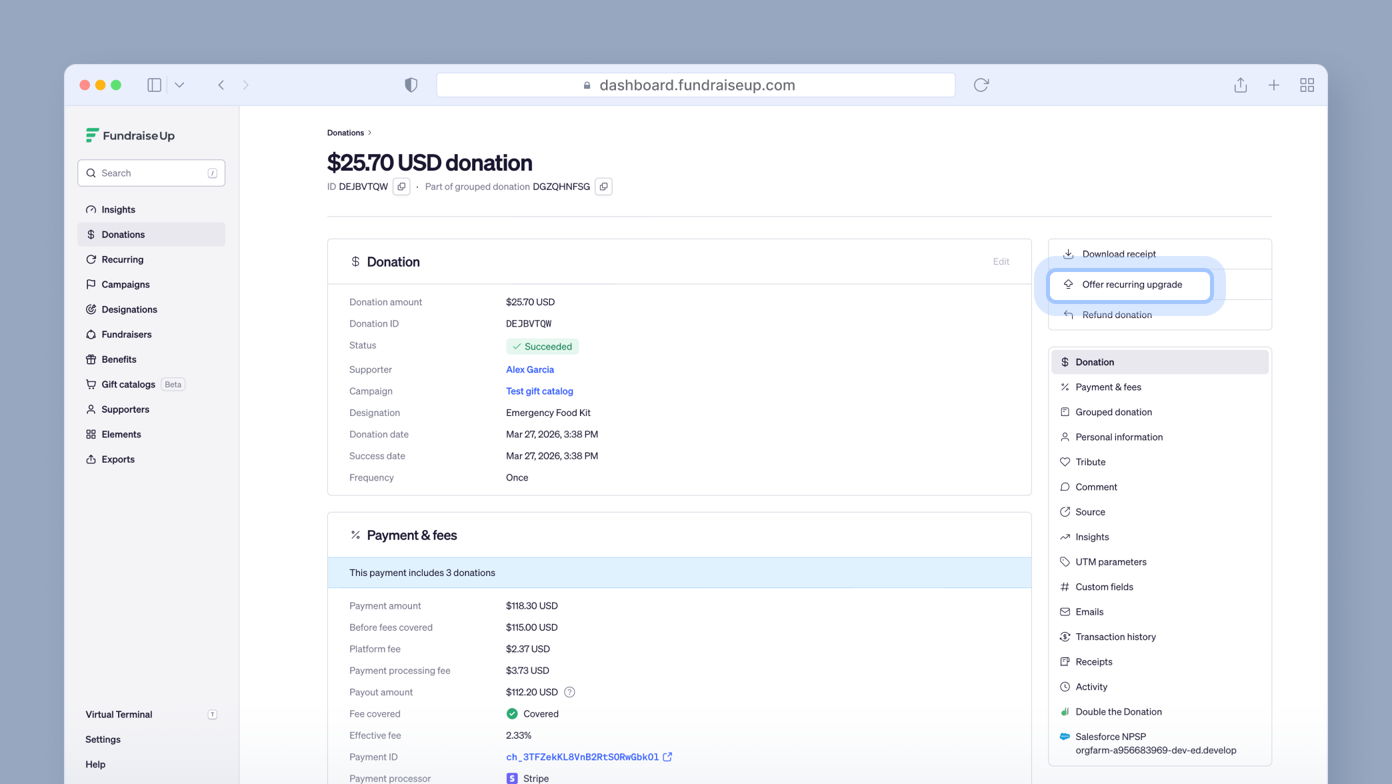Click the Fundraise Up logo
Image resolution: width=1392 pixels, height=784 pixels.
coord(130,135)
